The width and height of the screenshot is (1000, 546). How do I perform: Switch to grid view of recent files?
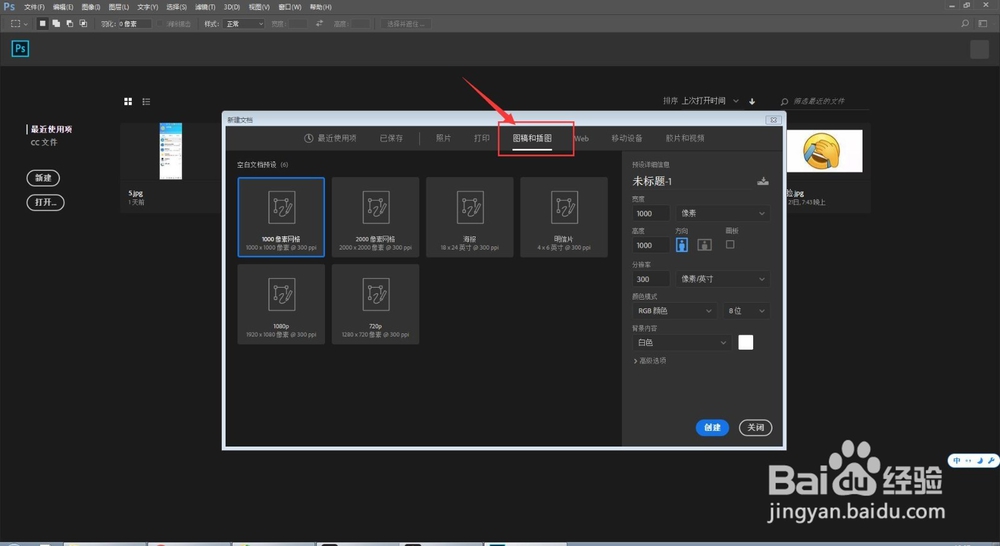click(128, 101)
